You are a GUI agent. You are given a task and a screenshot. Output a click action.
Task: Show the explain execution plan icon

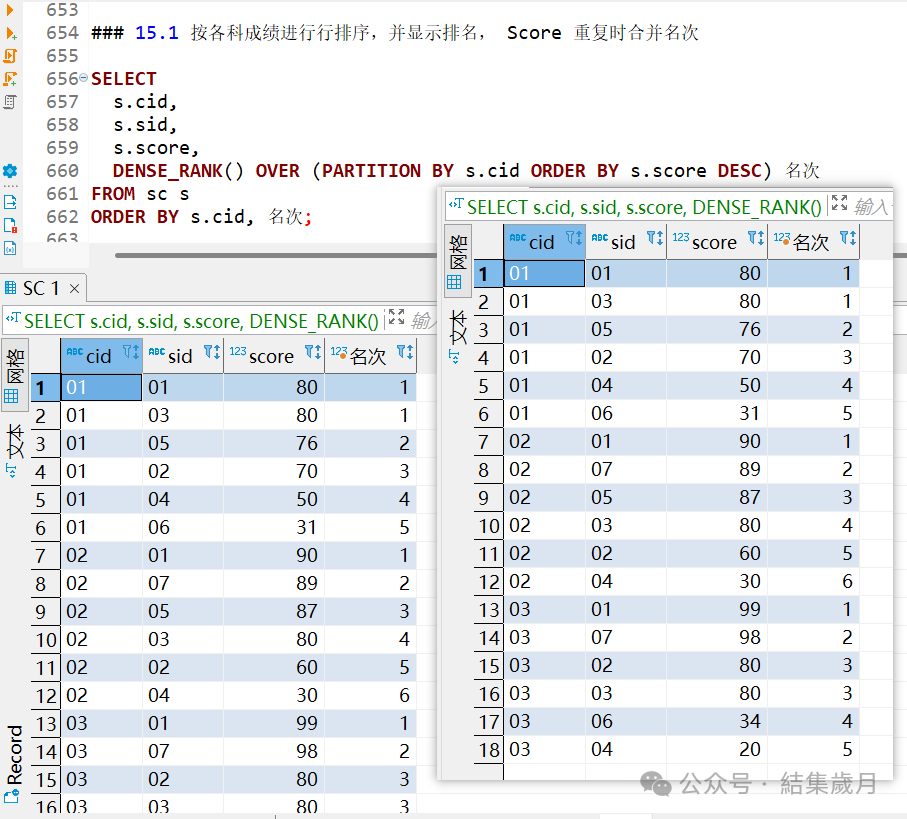click(10, 102)
